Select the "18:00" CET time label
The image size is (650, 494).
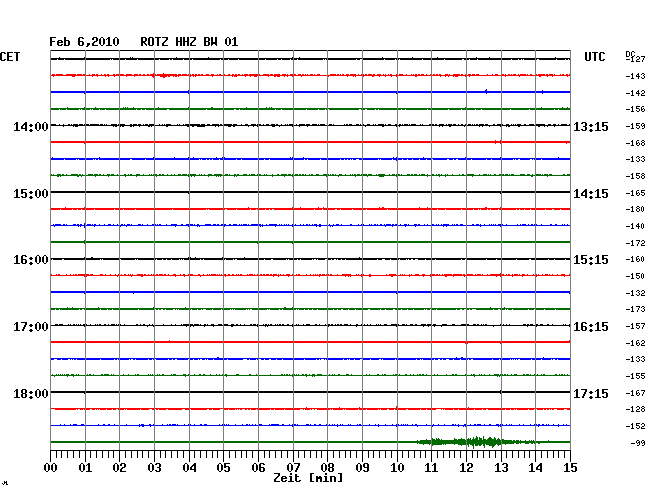point(31,393)
